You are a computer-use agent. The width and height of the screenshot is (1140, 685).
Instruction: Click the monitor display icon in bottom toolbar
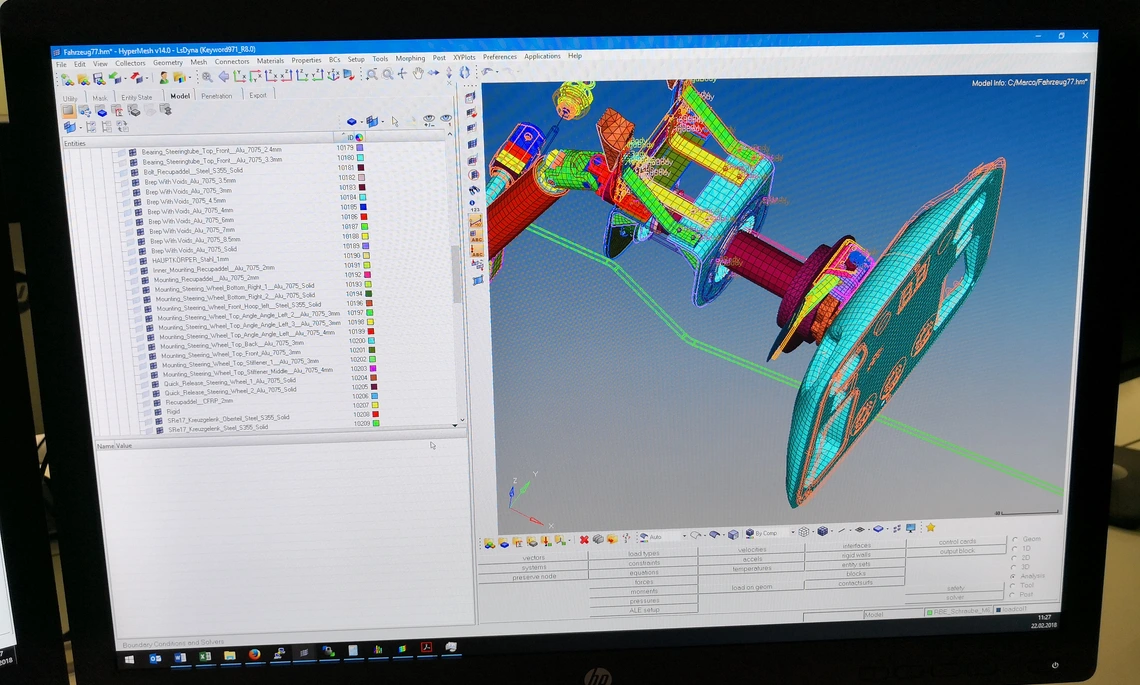[911, 528]
